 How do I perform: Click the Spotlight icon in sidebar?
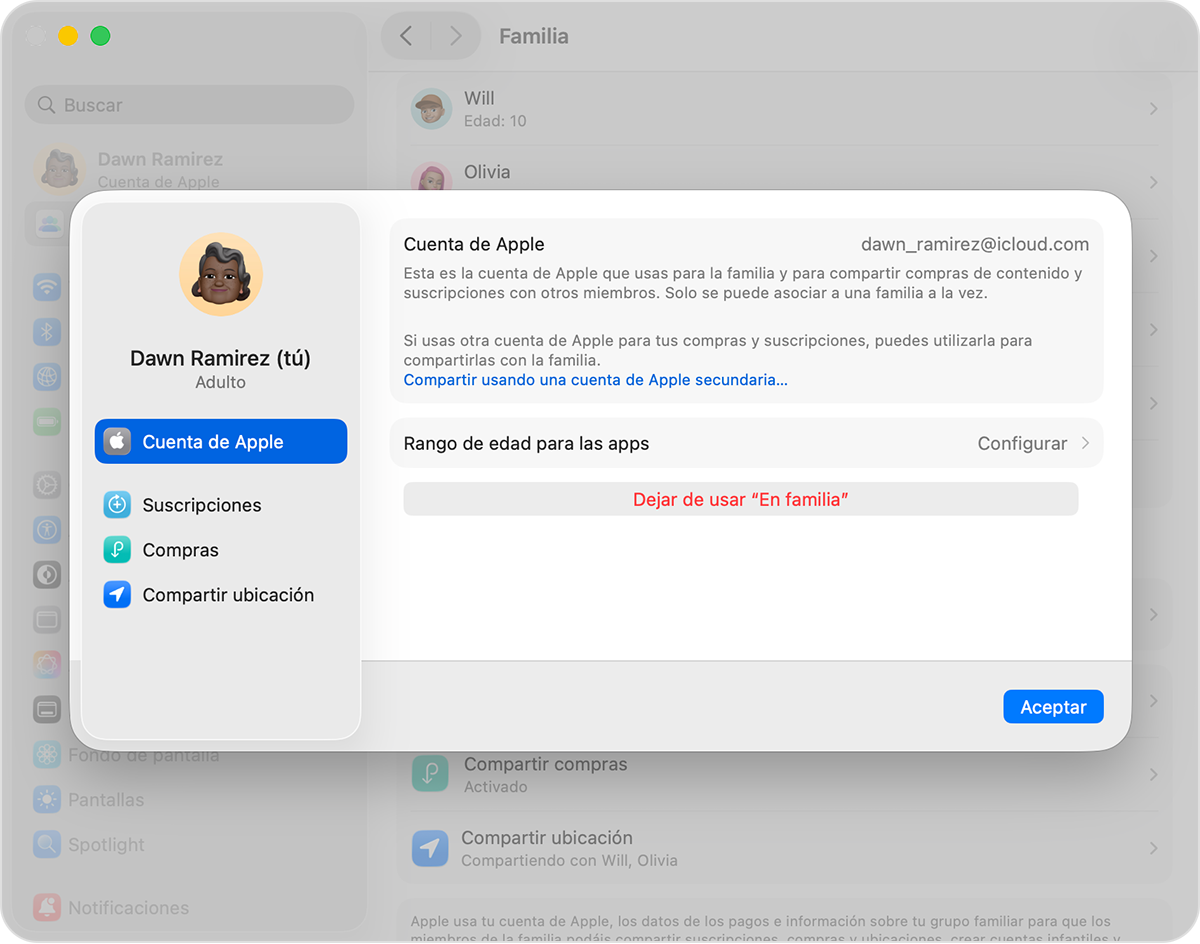(47, 845)
